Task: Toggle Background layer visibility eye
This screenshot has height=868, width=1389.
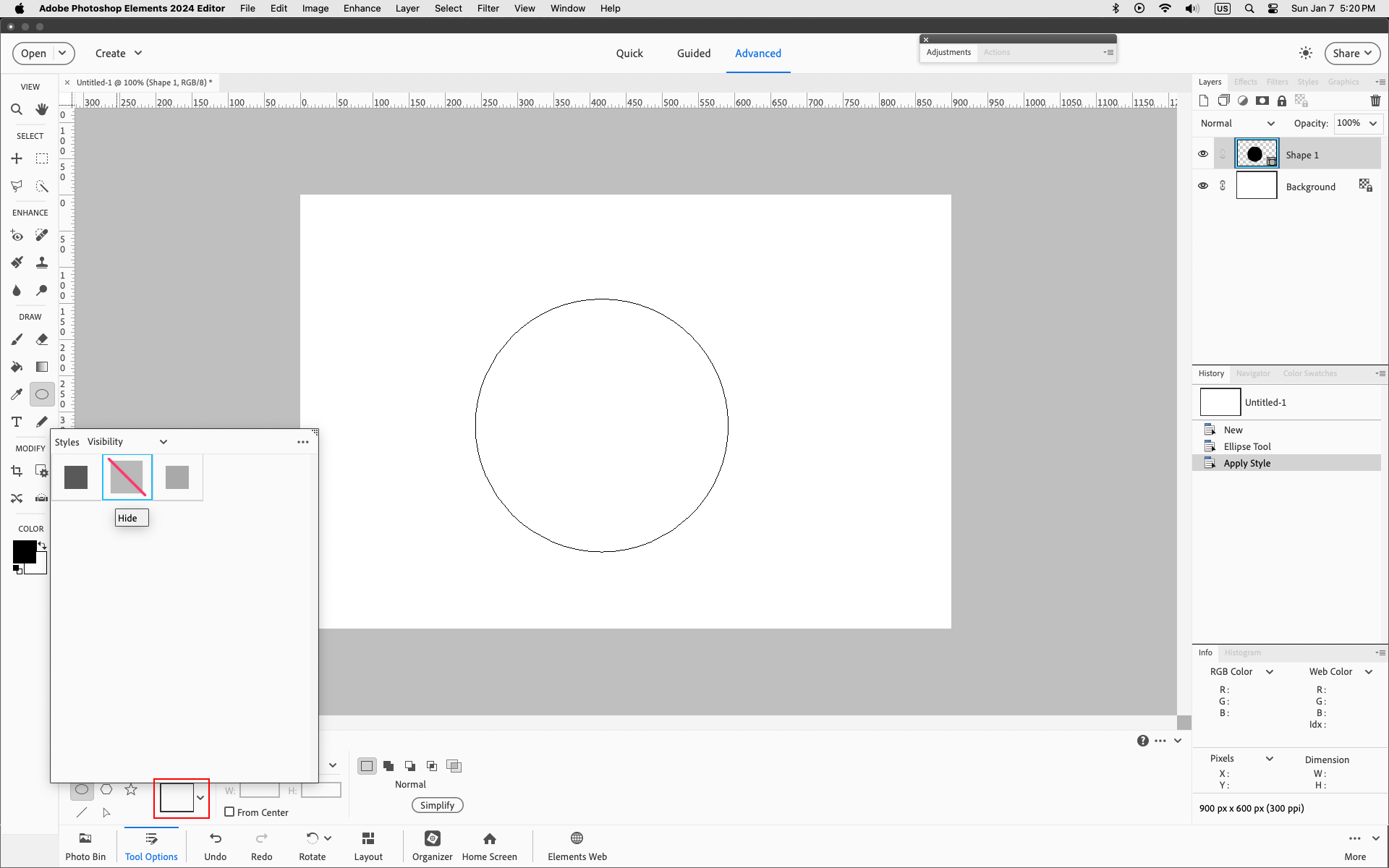Action: (x=1203, y=186)
